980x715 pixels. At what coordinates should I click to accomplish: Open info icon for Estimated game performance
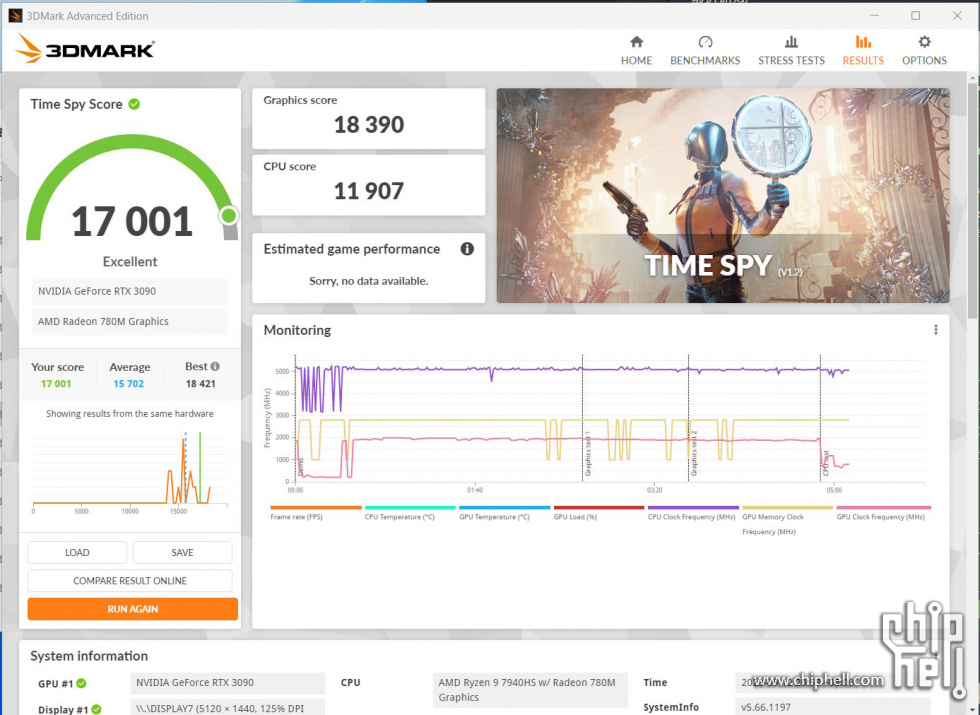[467, 249]
